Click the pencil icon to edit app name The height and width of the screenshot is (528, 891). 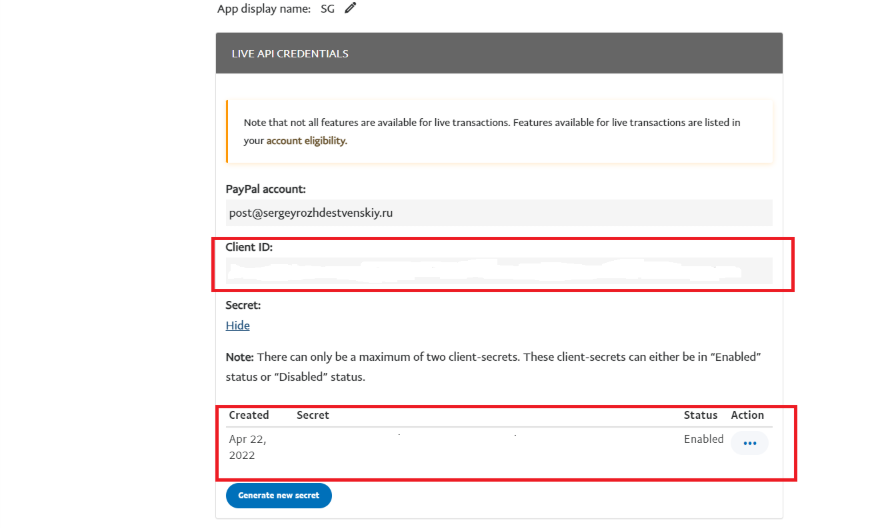tap(350, 8)
